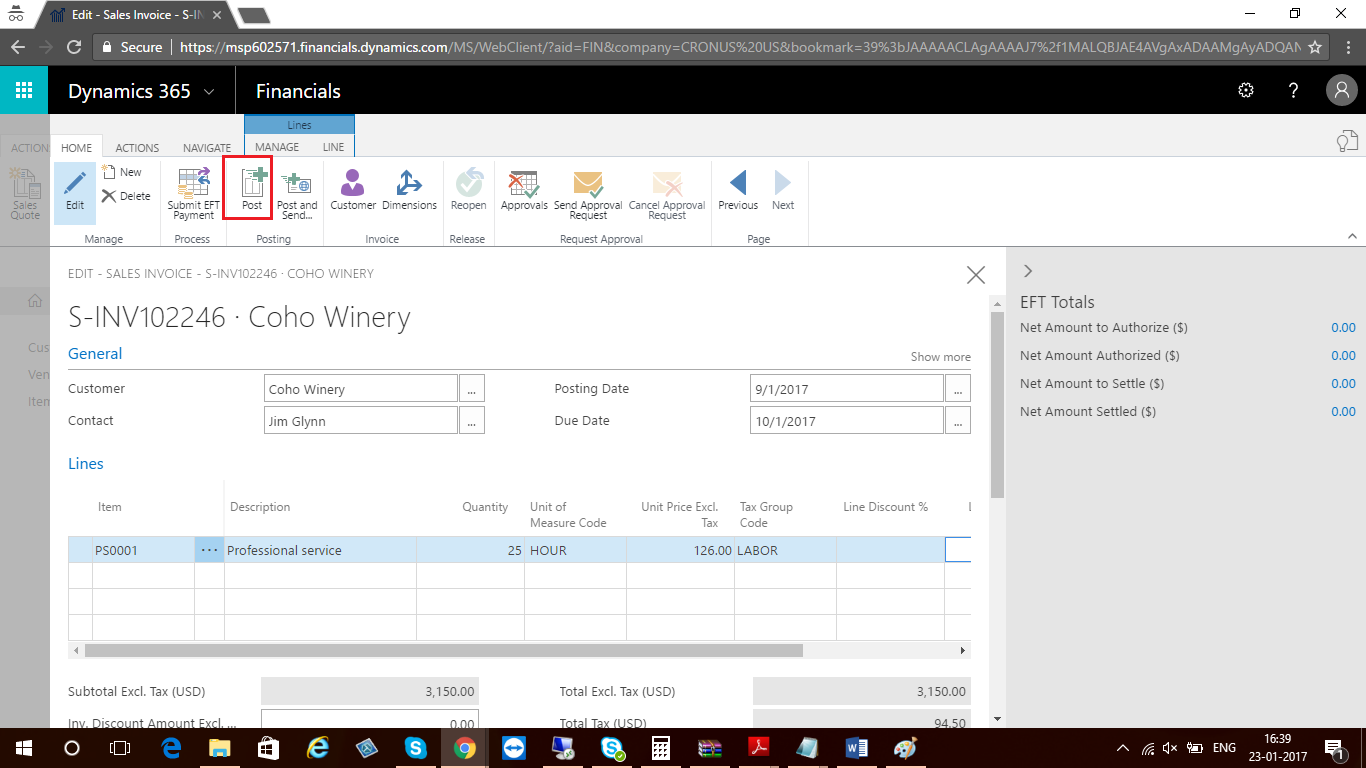
Task: Switch to the LINE tab
Action: 333,147
